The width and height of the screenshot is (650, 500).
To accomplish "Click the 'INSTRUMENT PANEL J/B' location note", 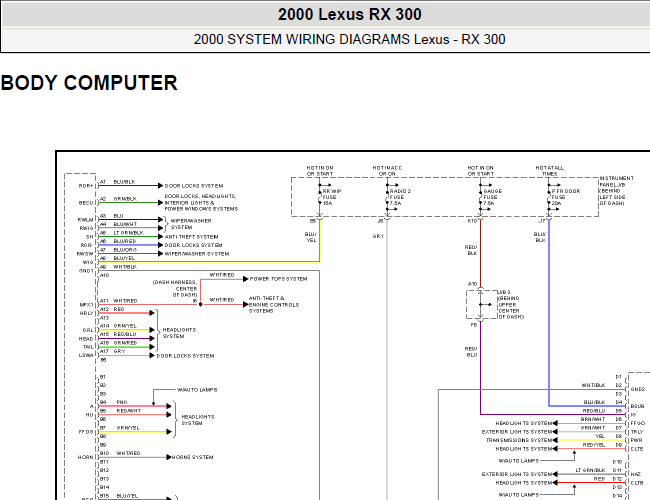I will click(616, 191).
